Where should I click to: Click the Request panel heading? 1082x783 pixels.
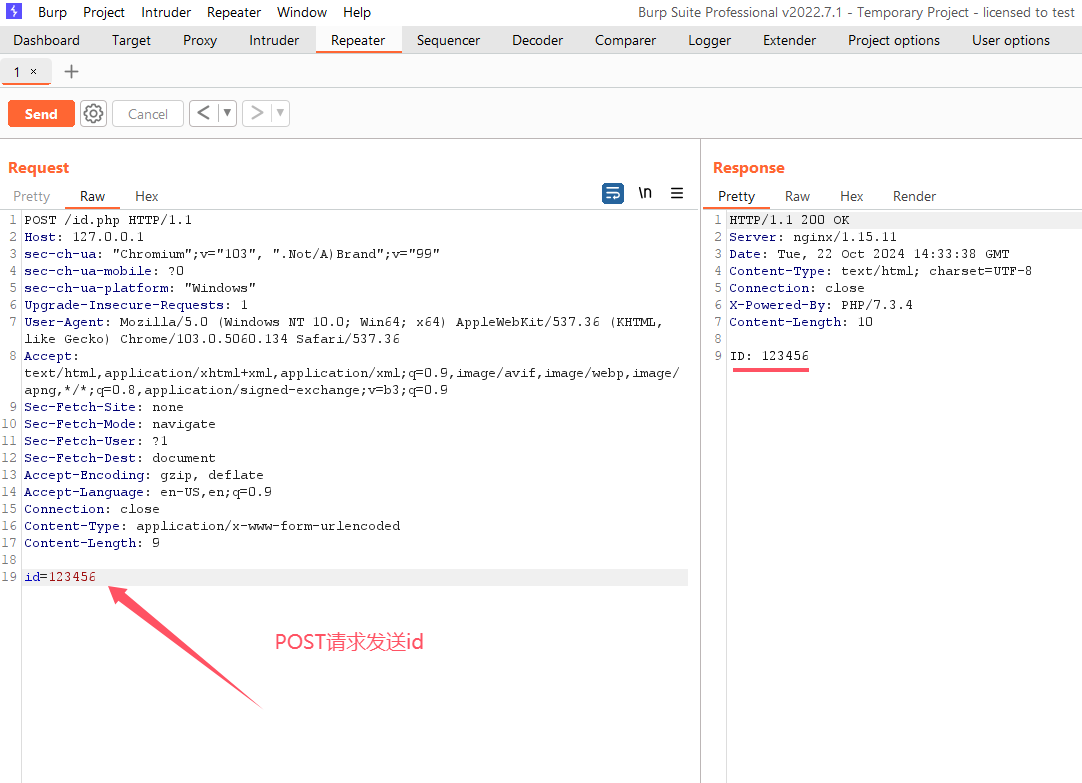(39, 168)
